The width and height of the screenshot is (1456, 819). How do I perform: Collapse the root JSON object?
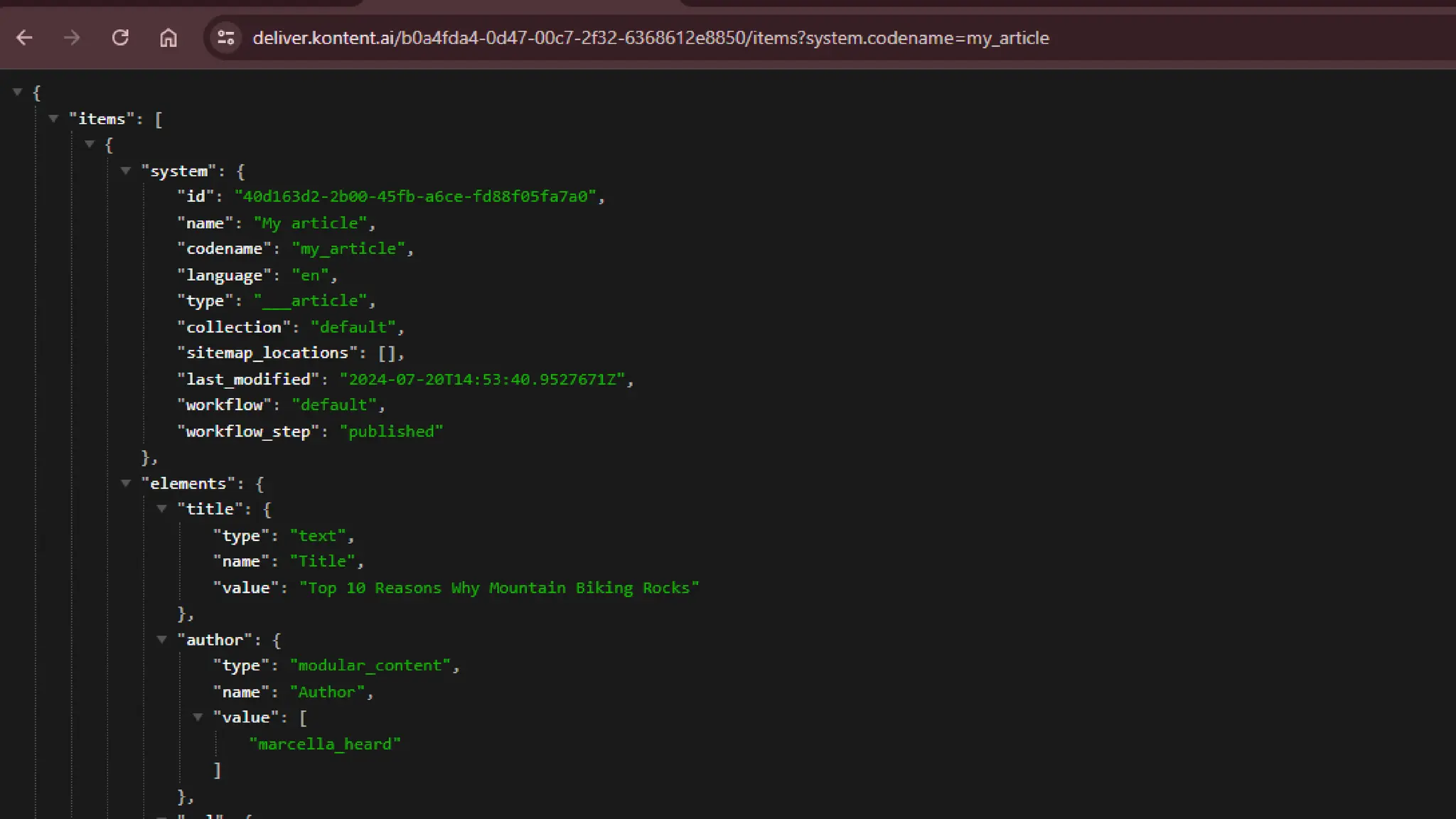[x=18, y=92]
